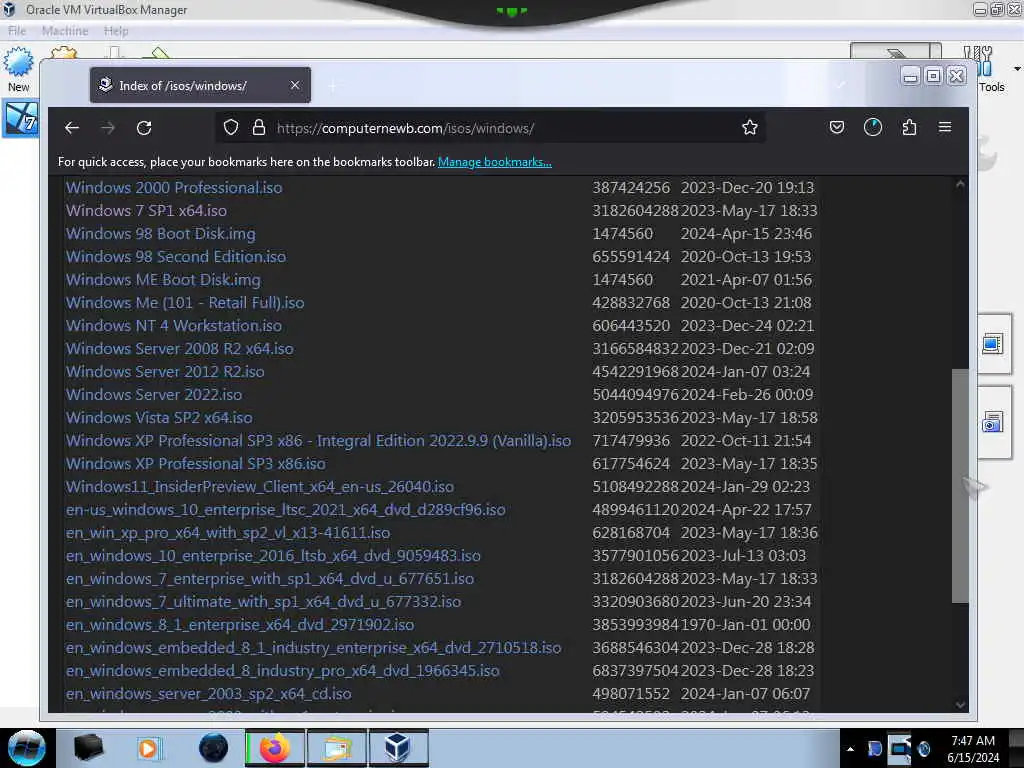Go back in Firefox browser
The width and height of the screenshot is (1024, 768).
click(x=72, y=128)
